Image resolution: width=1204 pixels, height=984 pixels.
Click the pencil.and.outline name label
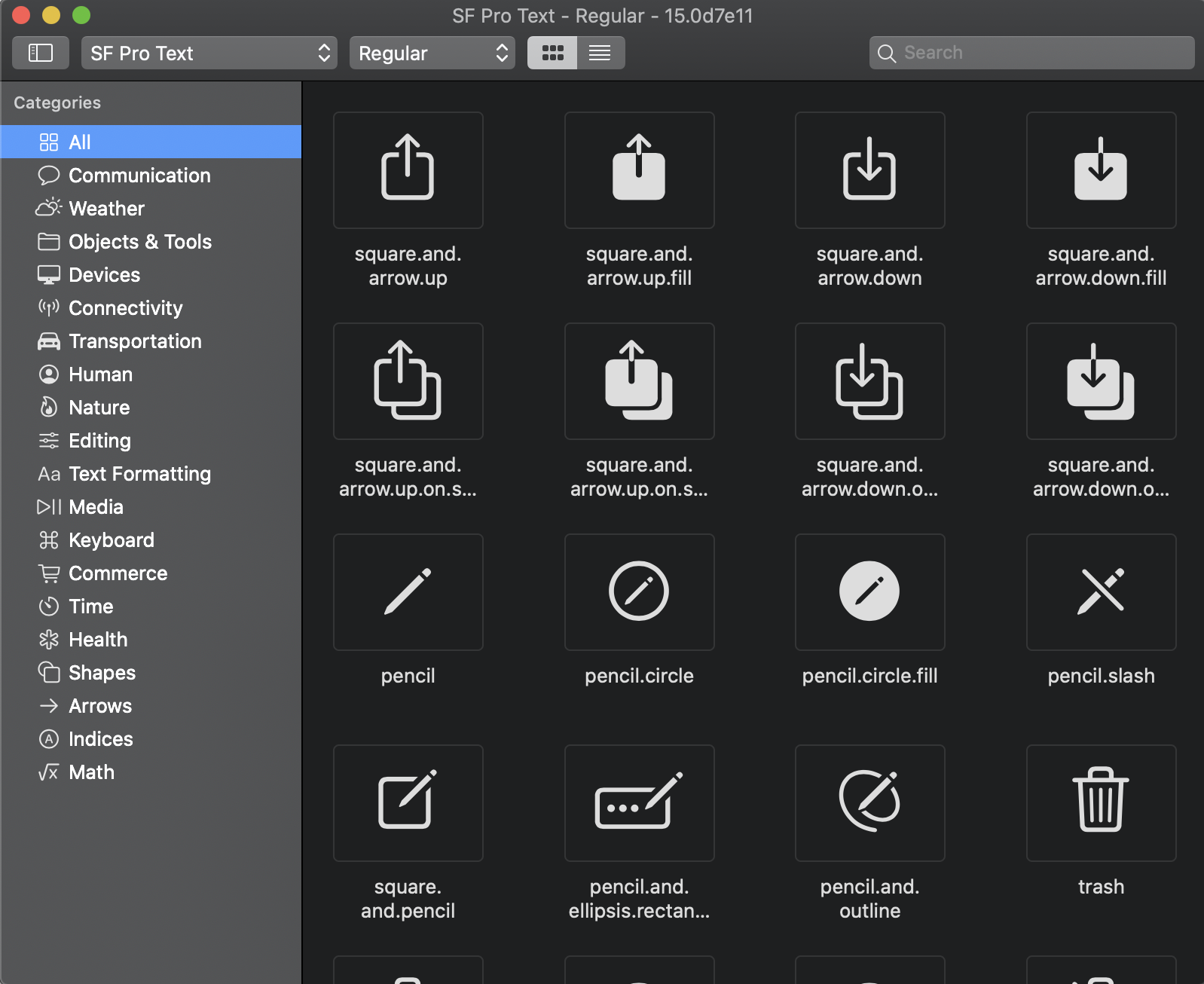(869, 899)
